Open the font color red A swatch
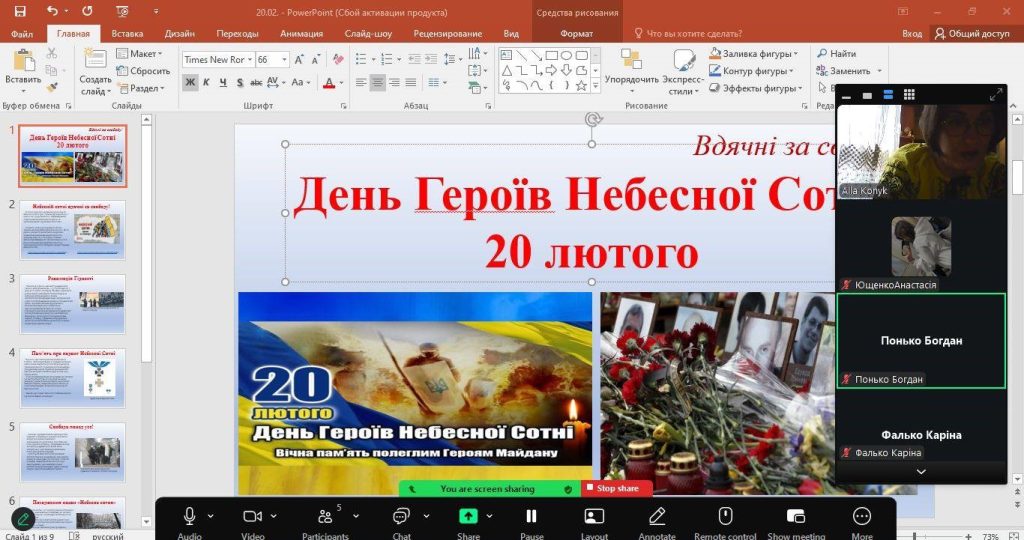The width and height of the screenshot is (1024, 540). [329, 82]
